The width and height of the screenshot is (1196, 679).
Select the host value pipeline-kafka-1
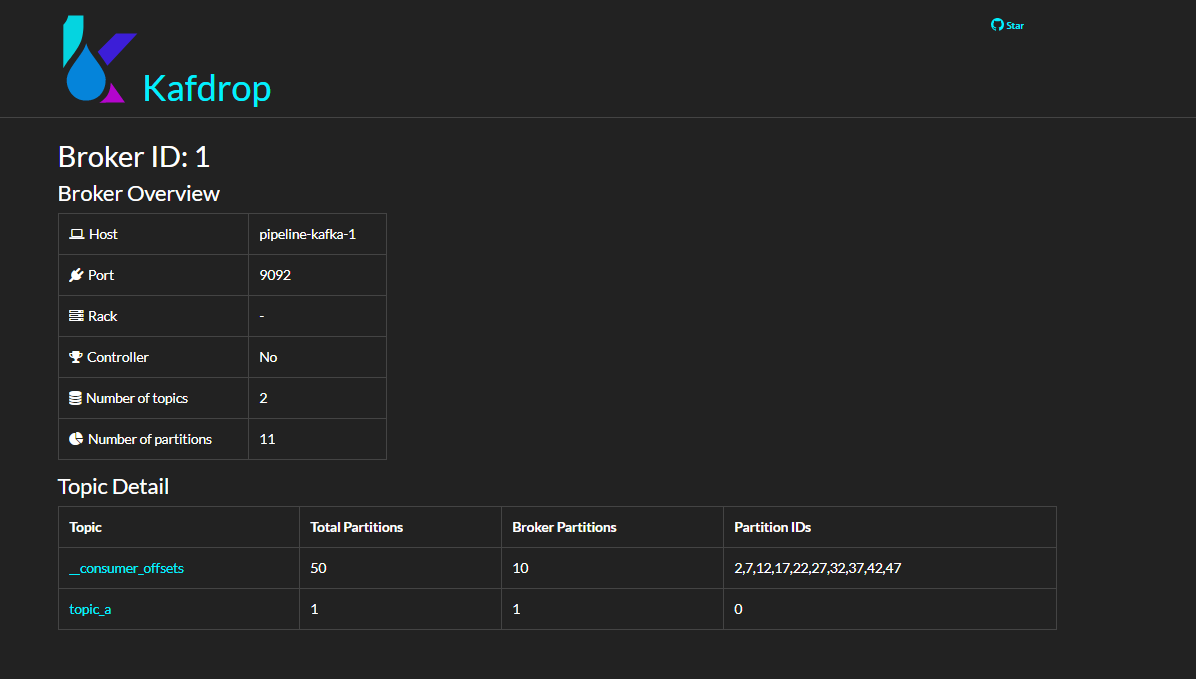(x=307, y=234)
